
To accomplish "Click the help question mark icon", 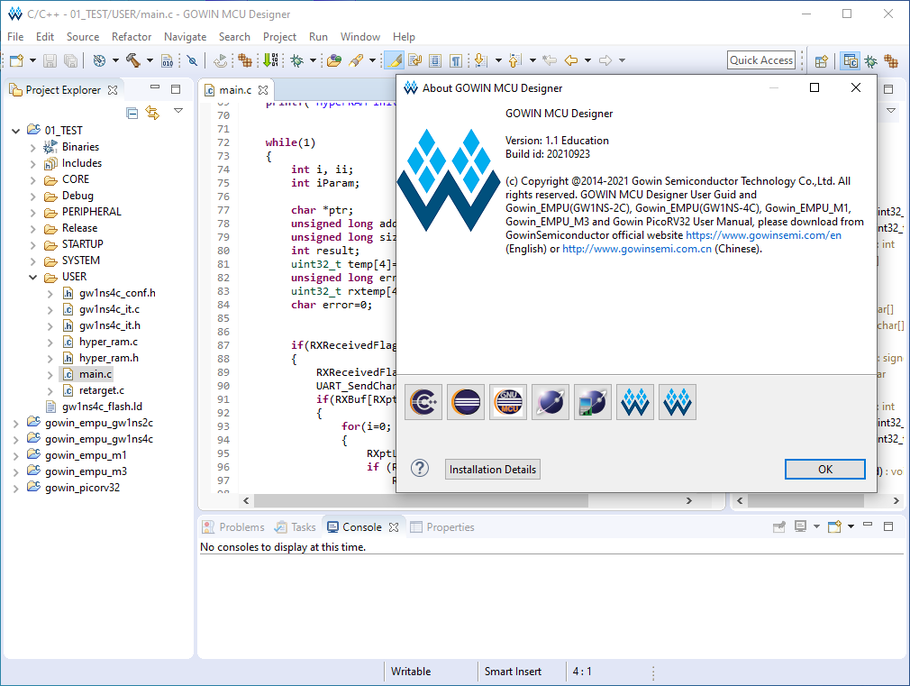I will click(x=420, y=468).
